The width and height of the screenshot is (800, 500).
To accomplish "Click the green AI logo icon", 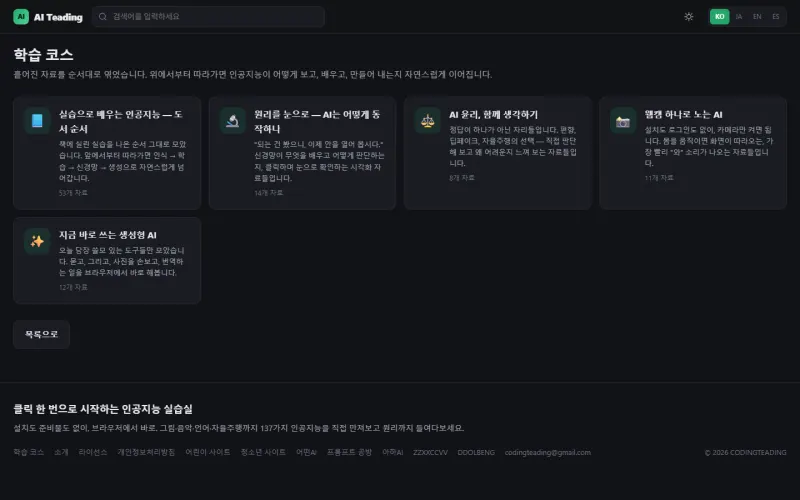I will pyautogui.click(x=21, y=16).
